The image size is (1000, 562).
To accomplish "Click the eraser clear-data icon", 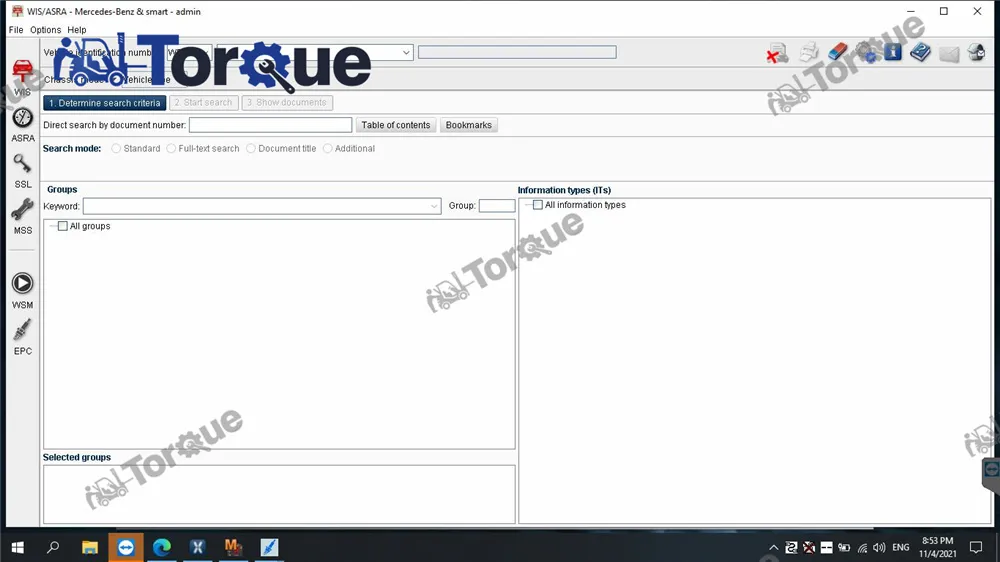I will (837, 52).
